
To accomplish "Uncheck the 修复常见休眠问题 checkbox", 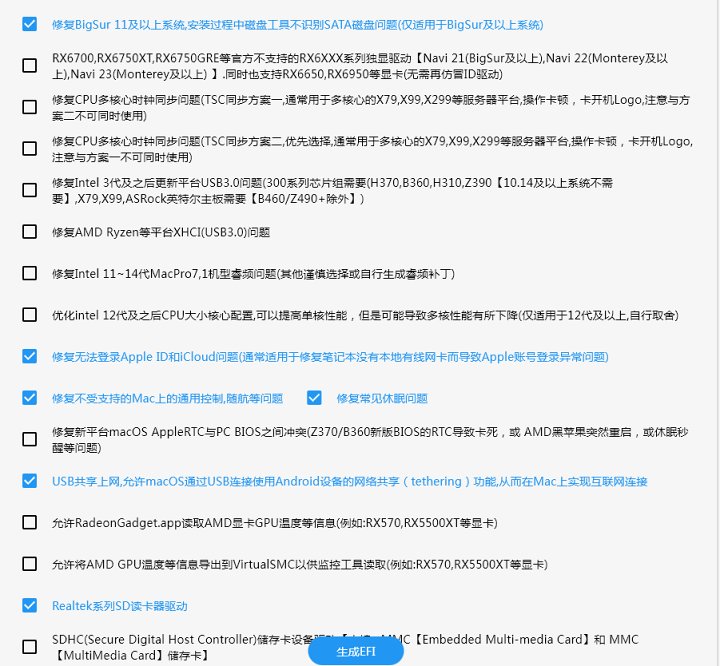I will click(315, 398).
